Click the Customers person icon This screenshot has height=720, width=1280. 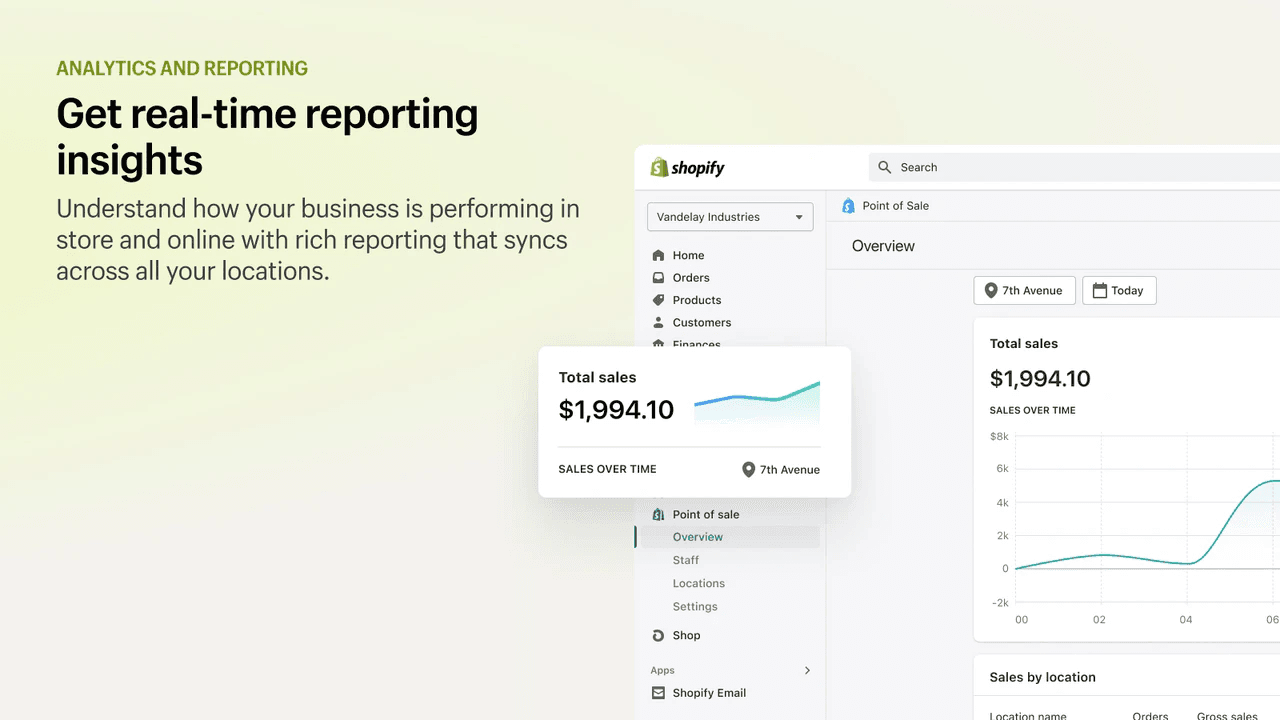(658, 323)
